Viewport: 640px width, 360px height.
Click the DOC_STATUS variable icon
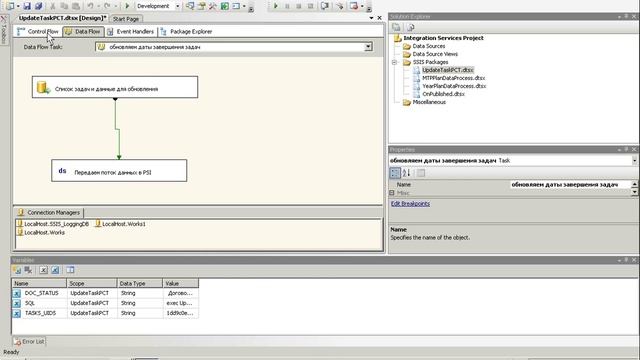point(16,293)
